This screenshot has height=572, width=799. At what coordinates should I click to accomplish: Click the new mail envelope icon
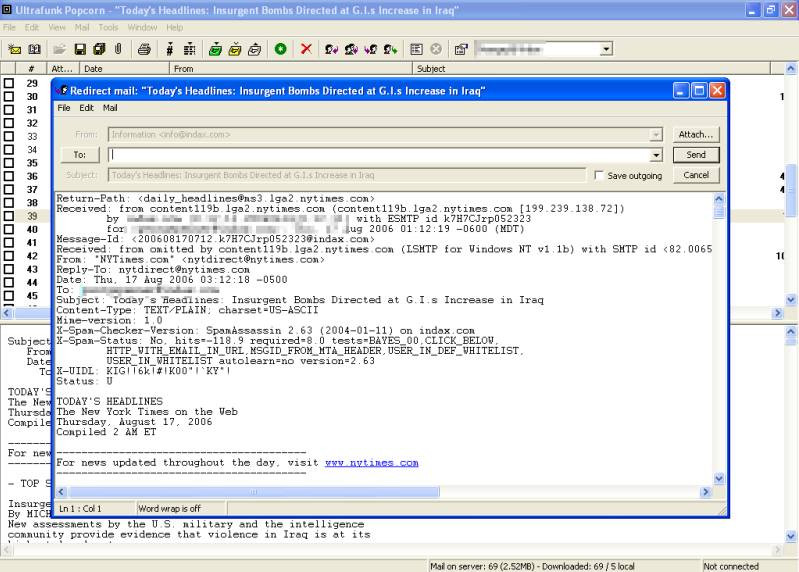[14, 49]
